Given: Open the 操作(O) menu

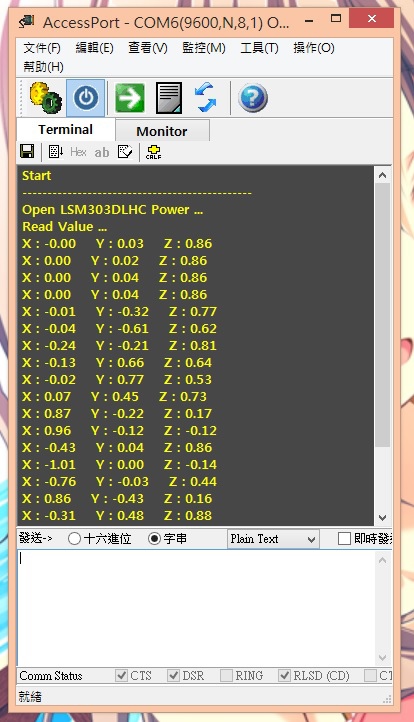Looking at the screenshot, I should click(x=314, y=47).
